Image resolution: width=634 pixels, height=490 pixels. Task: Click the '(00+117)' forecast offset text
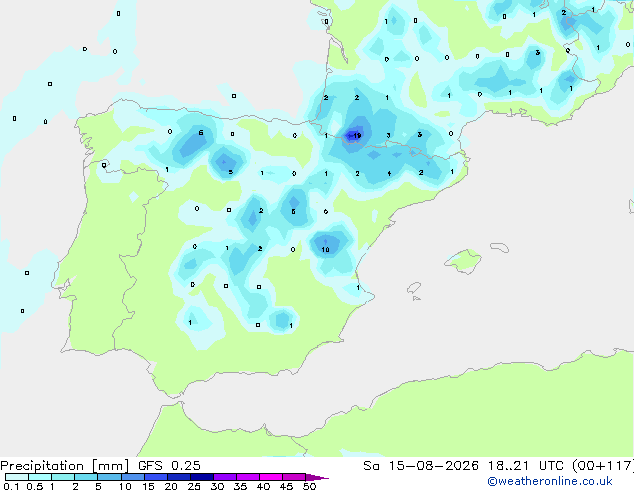pos(603,466)
